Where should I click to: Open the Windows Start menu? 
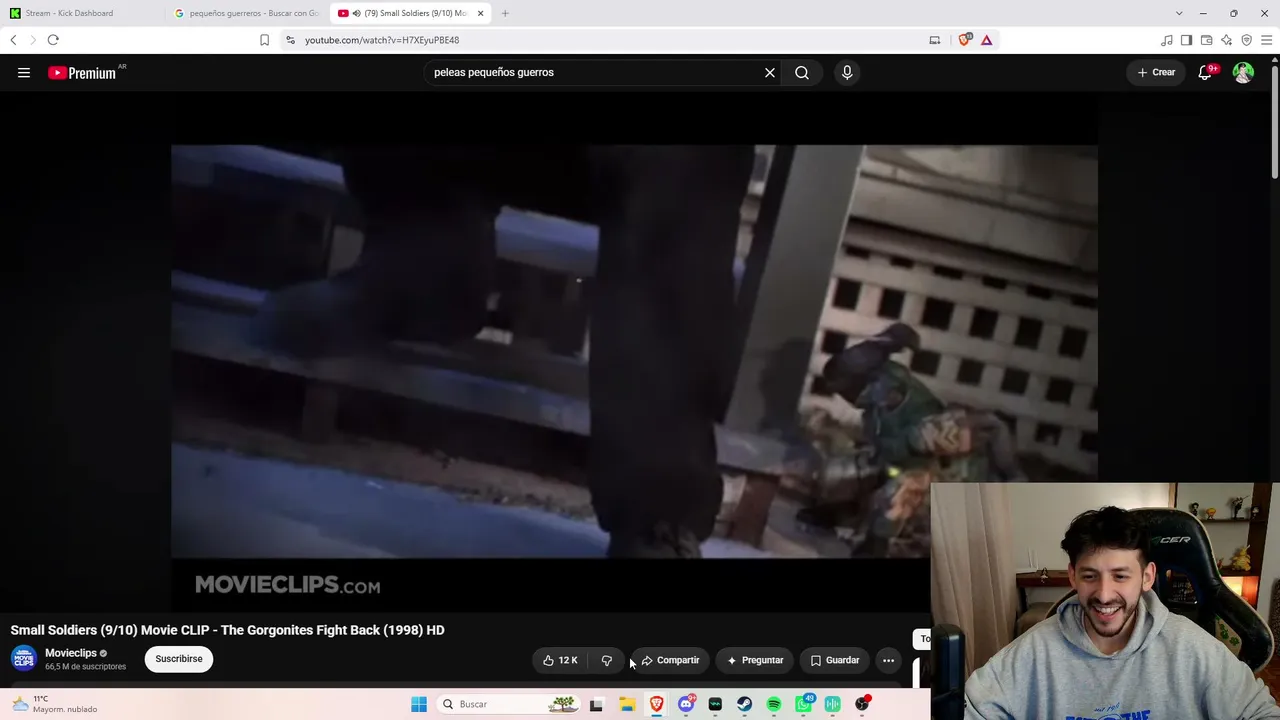point(419,704)
